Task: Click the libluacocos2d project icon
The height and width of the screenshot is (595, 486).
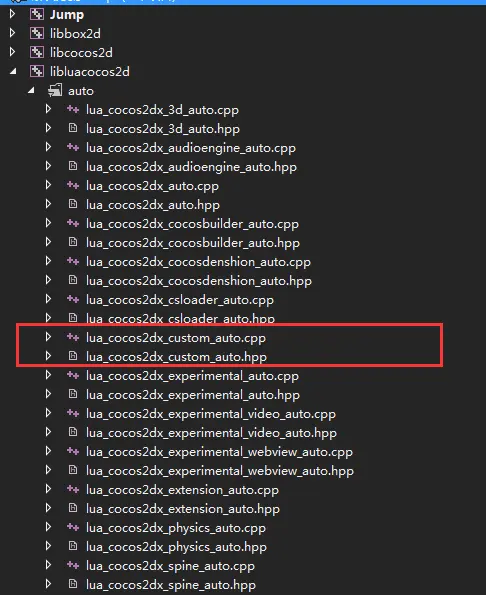Action: 37,71
